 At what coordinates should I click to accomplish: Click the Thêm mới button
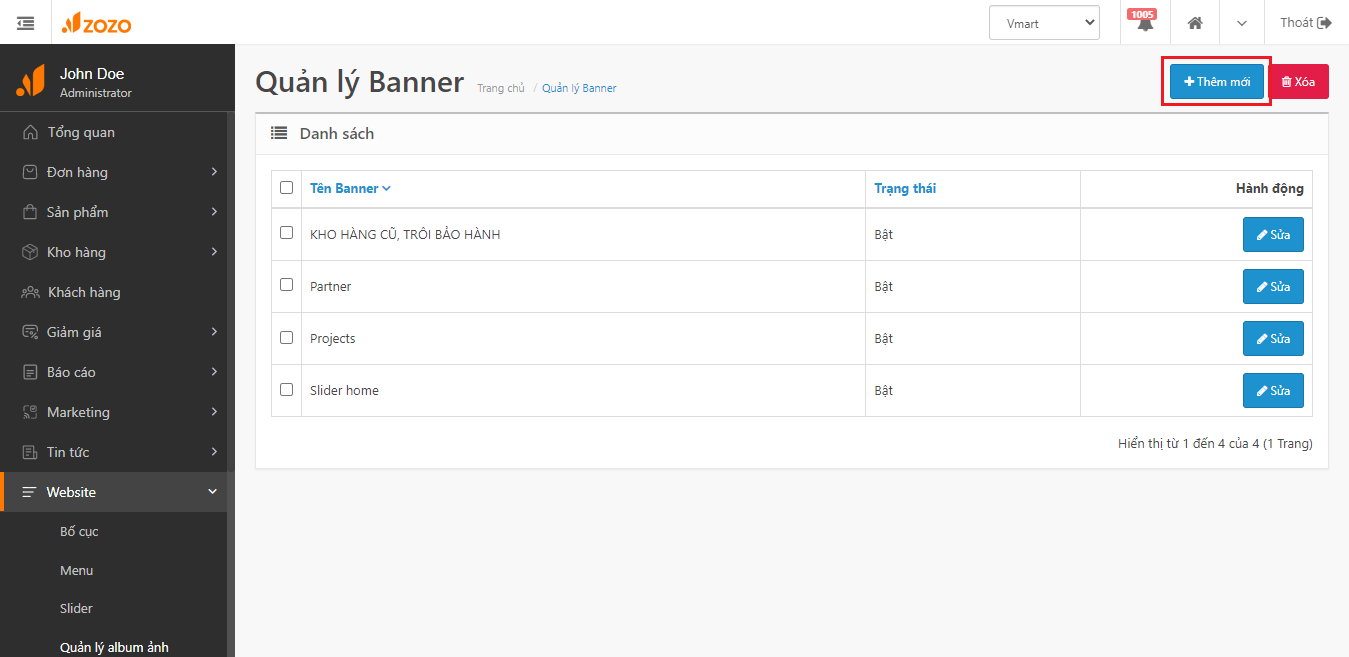tap(1216, 81)
